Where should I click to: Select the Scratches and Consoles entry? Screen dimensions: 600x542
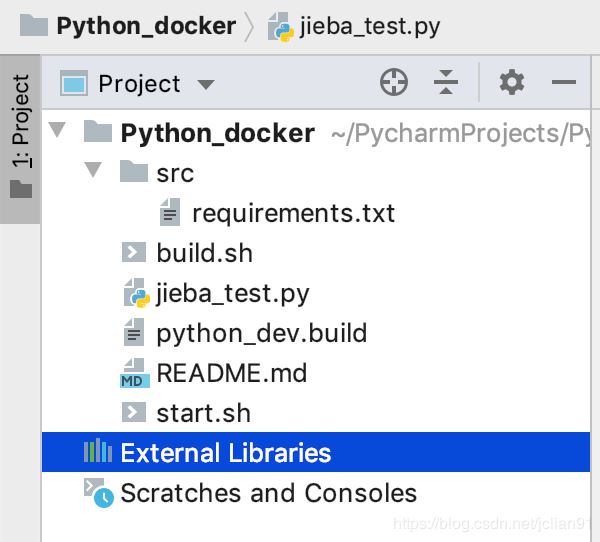click(x=268, y=493)
